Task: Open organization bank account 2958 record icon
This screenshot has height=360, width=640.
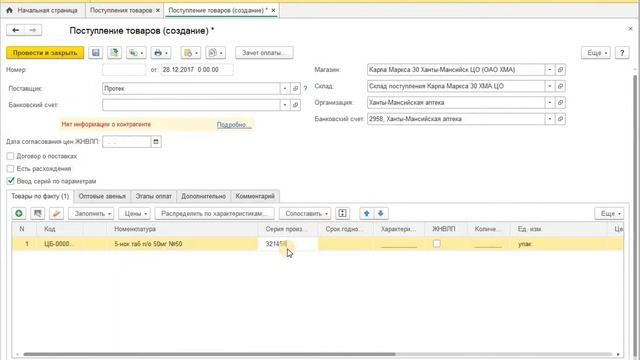Action: 560,119
